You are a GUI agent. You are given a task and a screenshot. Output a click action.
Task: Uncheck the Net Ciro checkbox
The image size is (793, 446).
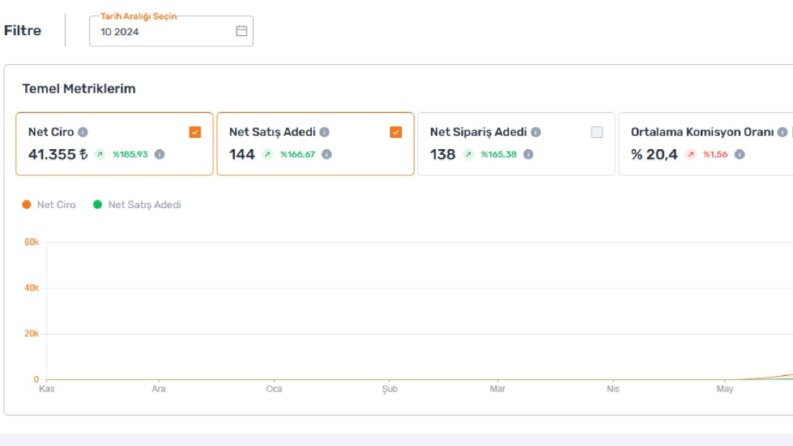[195, 132]
